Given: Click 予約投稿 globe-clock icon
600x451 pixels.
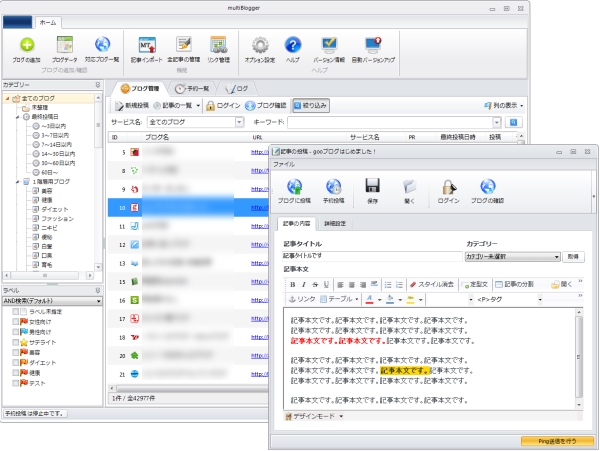Looking at the screenshot, I should click(x=333, y=187).
